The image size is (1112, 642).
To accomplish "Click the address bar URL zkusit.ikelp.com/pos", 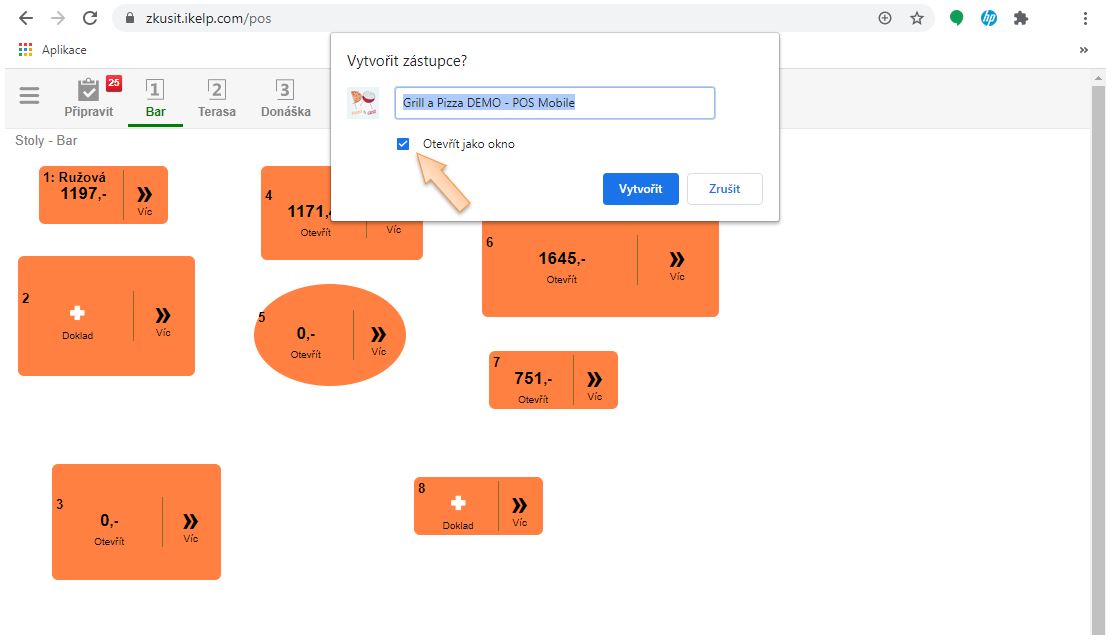I will pos(208,18).
